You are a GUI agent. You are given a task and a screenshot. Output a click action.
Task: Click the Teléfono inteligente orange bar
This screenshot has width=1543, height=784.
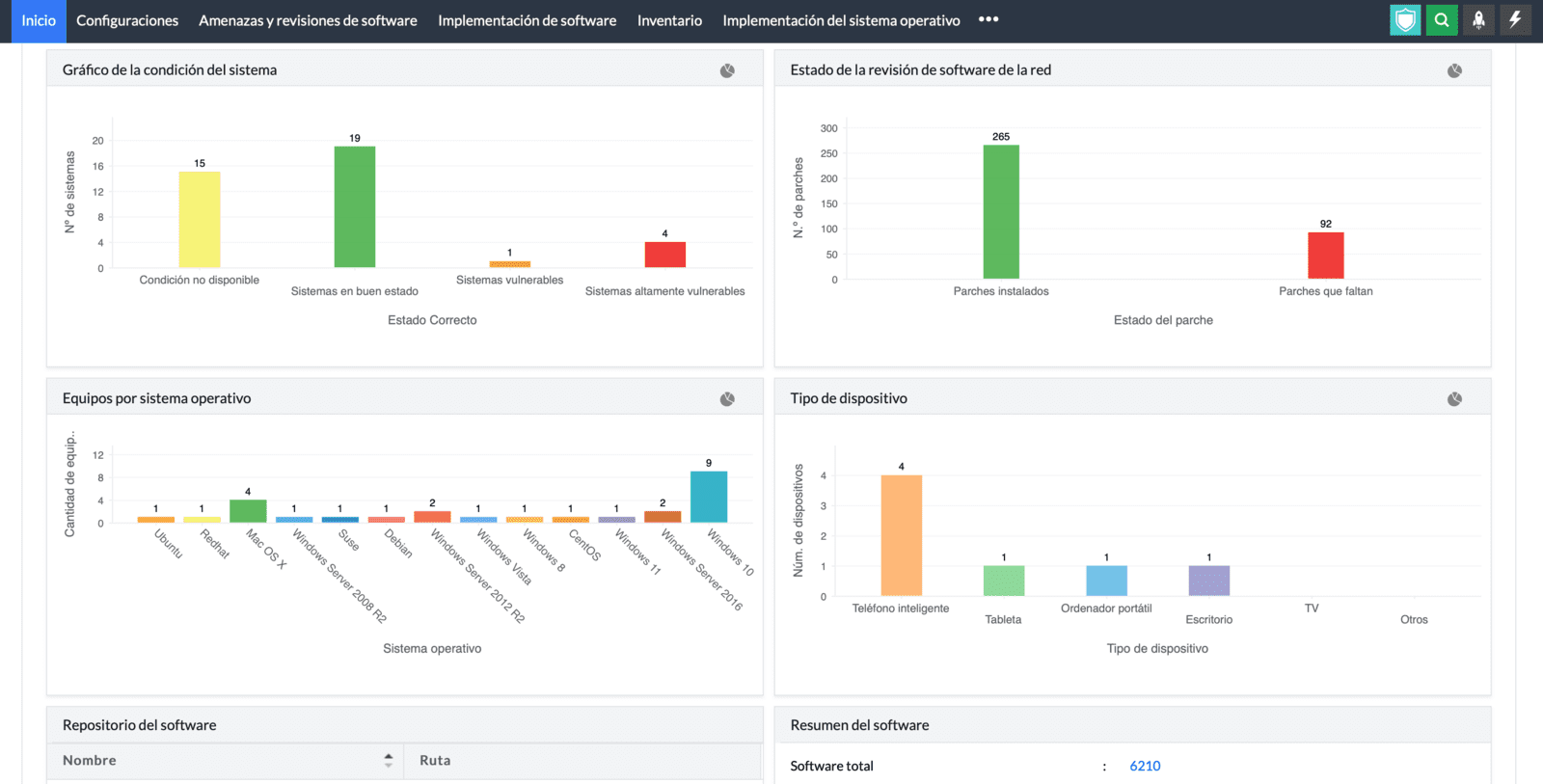pos(902,535)
